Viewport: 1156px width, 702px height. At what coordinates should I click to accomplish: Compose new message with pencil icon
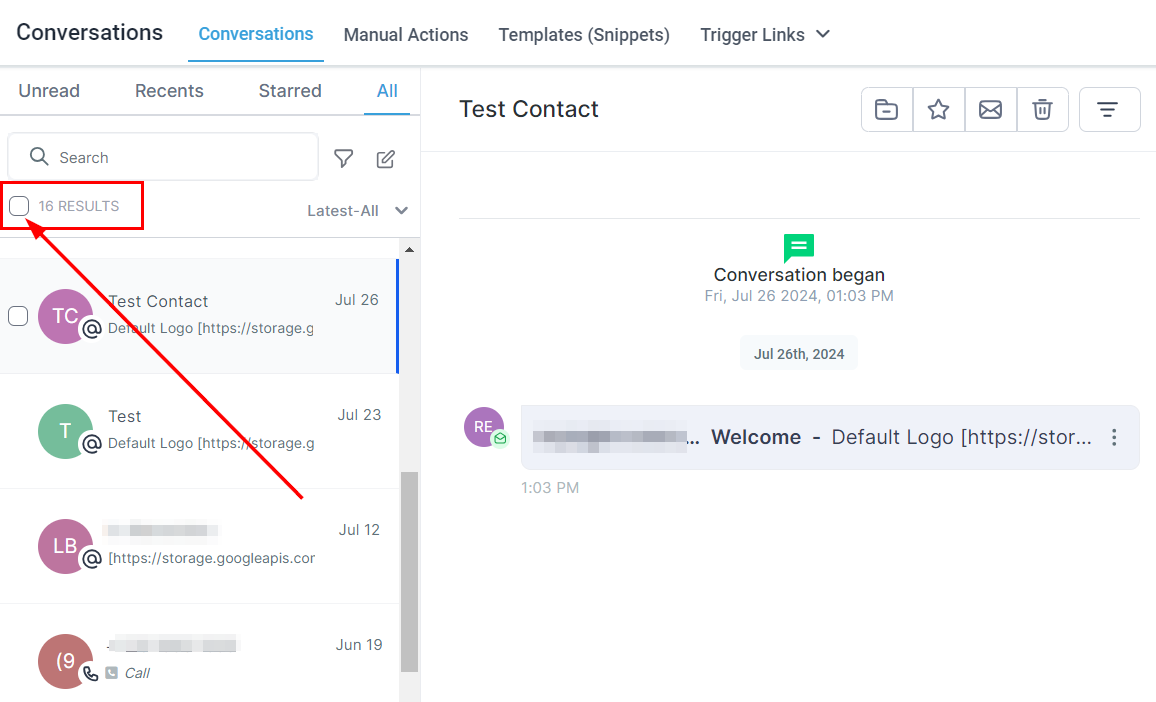tap(386, 159)
